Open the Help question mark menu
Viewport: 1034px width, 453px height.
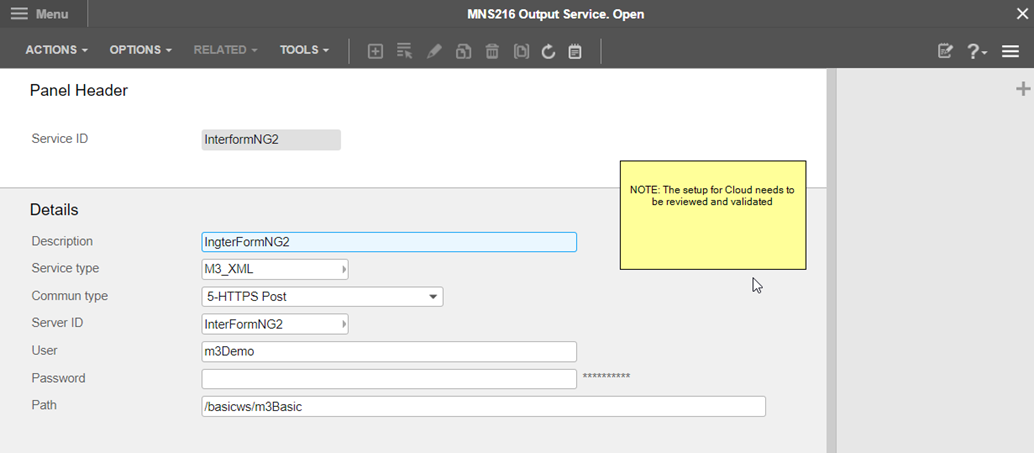pyautogui.click(x=976, y=51)
